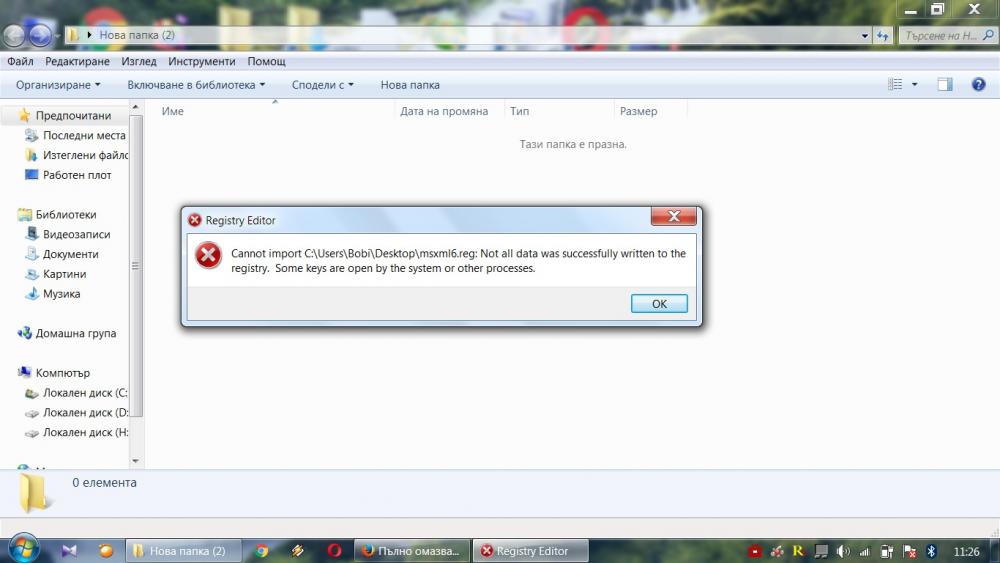Close the Registry Editor dialog with its X
Viewport: 1000px width, 563px height.
pos(673,217)
